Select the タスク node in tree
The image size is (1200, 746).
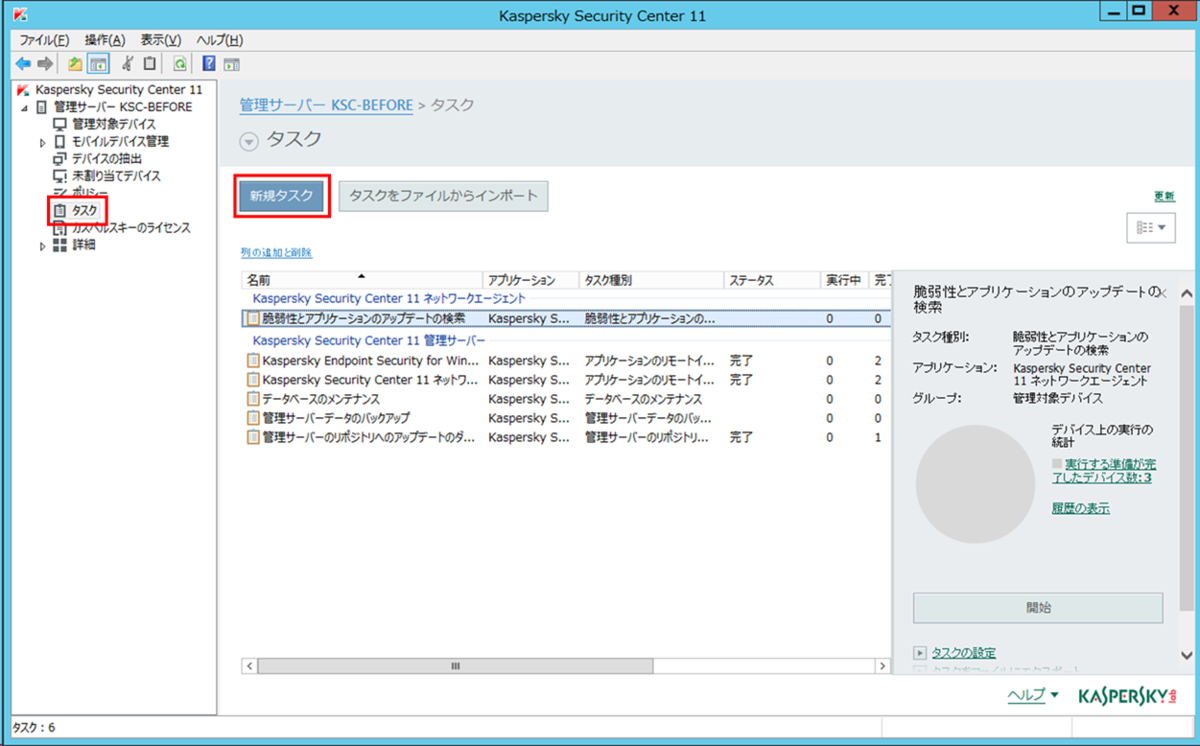[84, 210]
